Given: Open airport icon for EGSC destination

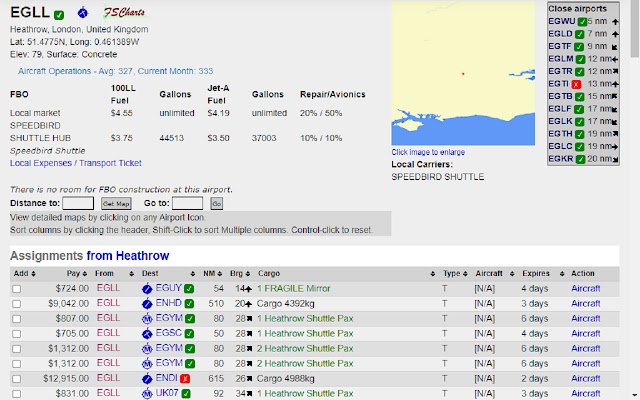Looking at the screenshot, I should [x=147, y=333].
